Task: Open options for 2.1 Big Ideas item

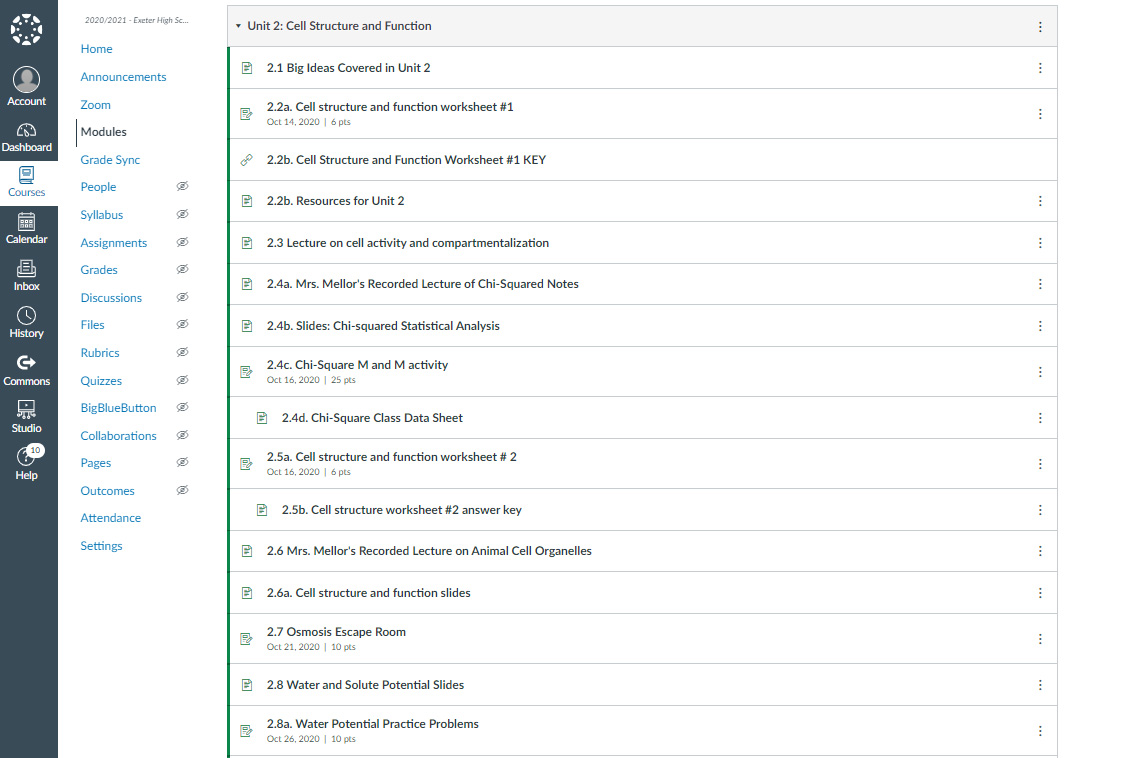Action: 1040,68
